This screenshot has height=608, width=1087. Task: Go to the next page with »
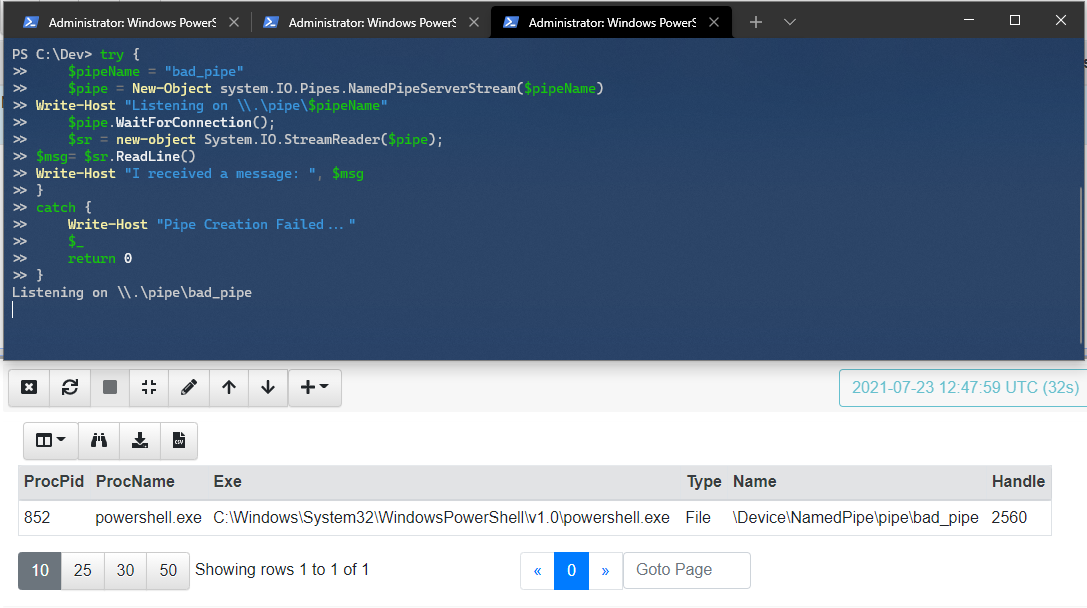pyautogui.click(x=605, y=571)
